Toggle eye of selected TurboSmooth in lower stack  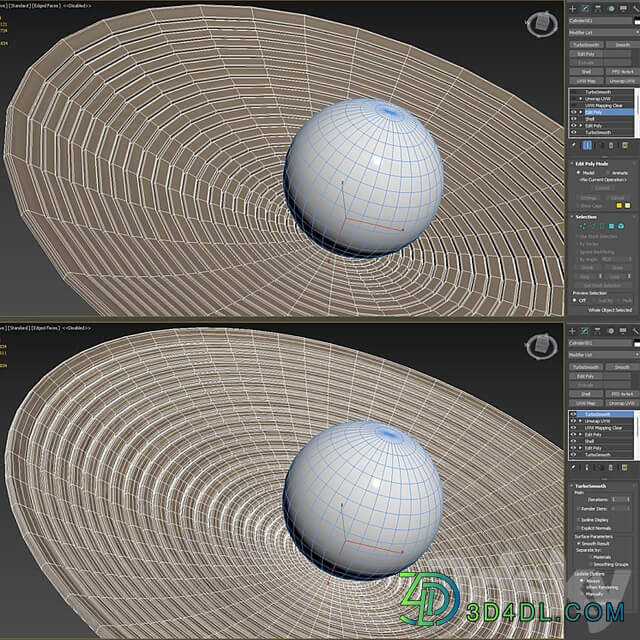coord(573,414)
